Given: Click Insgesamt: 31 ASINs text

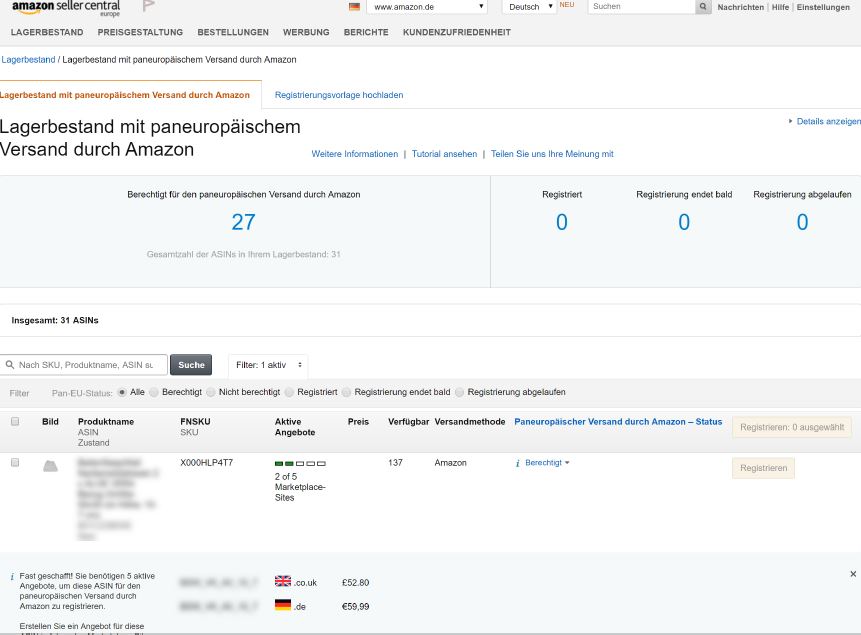Looking at the screenshot, I should pos(55,320).
